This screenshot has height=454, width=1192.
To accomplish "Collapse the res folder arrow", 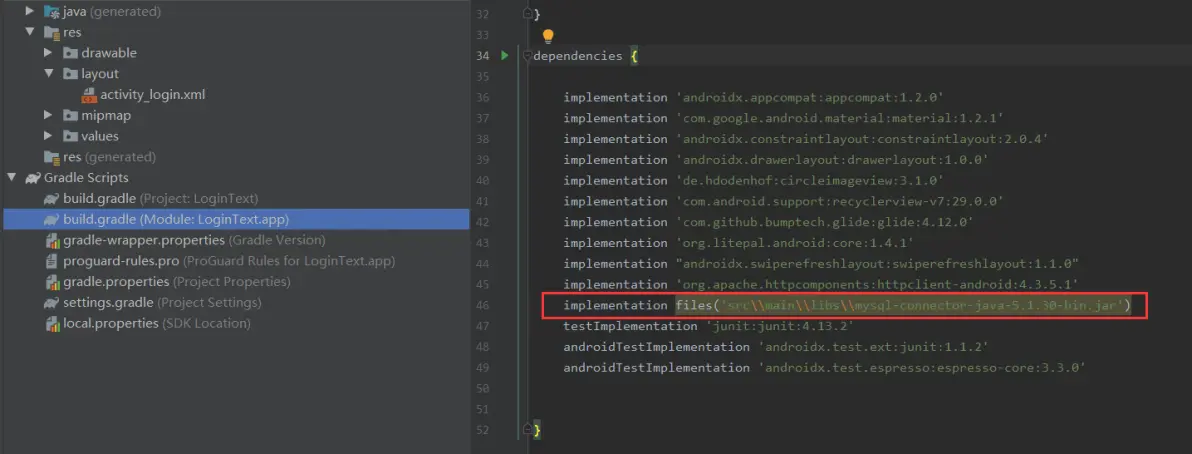I will [30, 32].
